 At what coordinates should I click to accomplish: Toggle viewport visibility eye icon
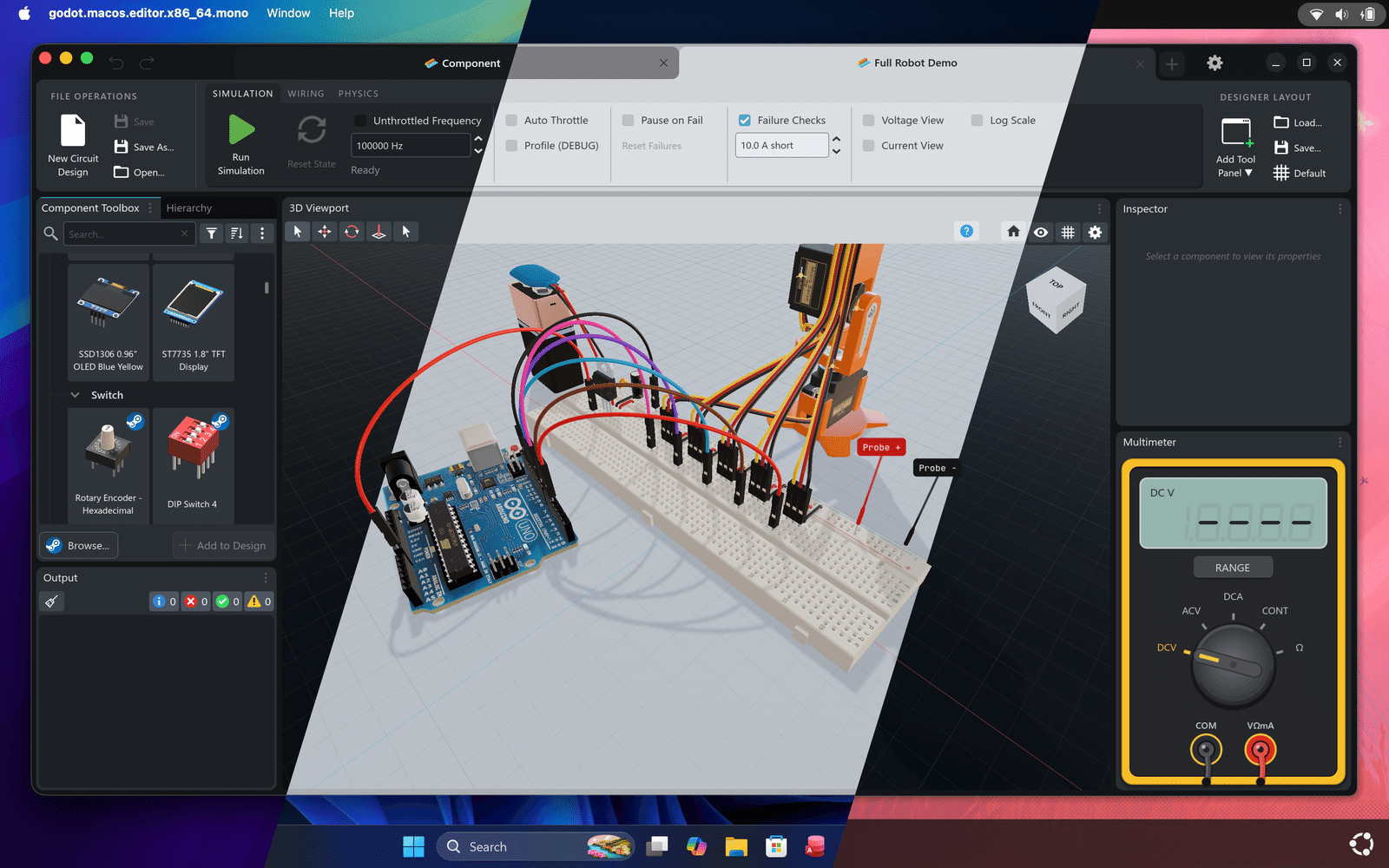[x=1041, y=232]
